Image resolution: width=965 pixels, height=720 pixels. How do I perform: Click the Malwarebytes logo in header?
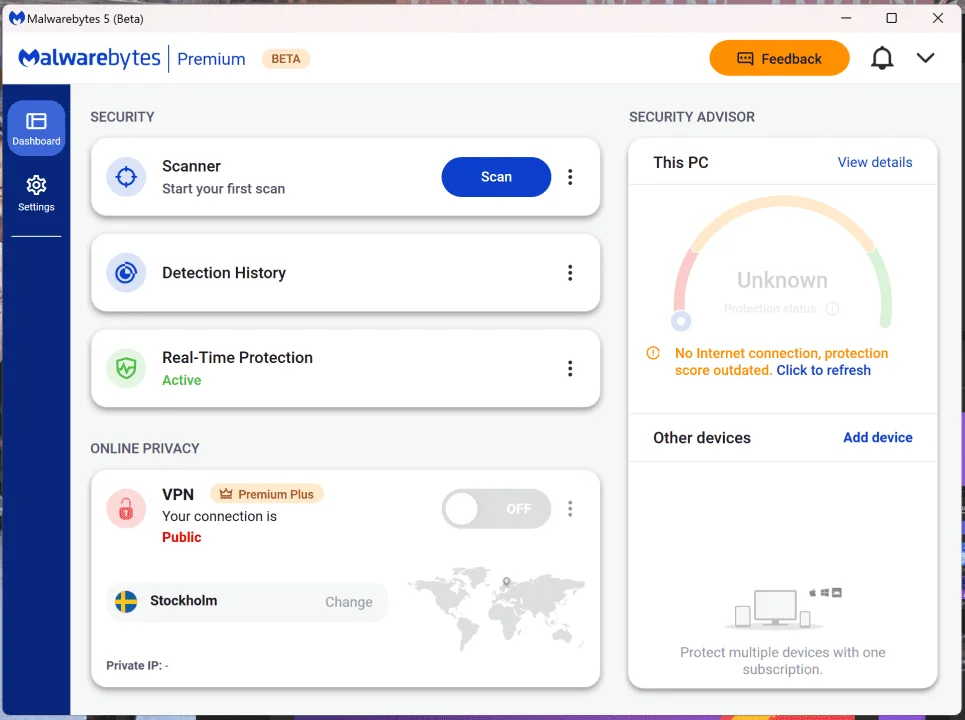pos(90,58)
